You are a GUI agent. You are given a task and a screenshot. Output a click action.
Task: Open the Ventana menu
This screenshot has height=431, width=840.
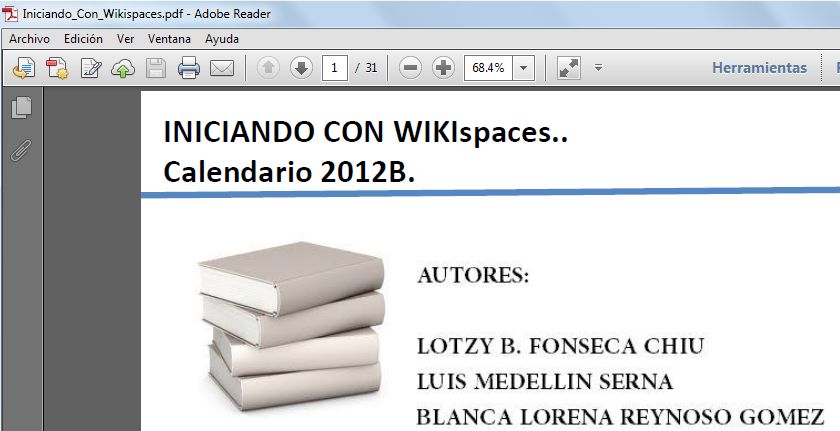pyautogui.click(x=169, y=39)
